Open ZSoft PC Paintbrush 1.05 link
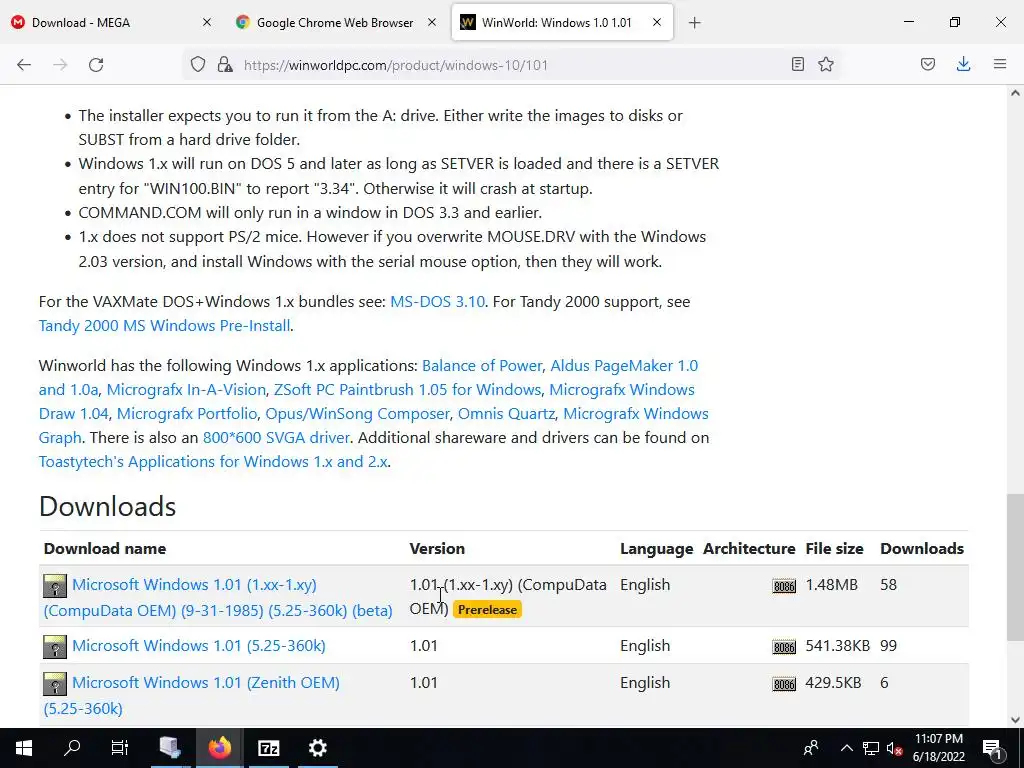 click(x=407, y=390)
